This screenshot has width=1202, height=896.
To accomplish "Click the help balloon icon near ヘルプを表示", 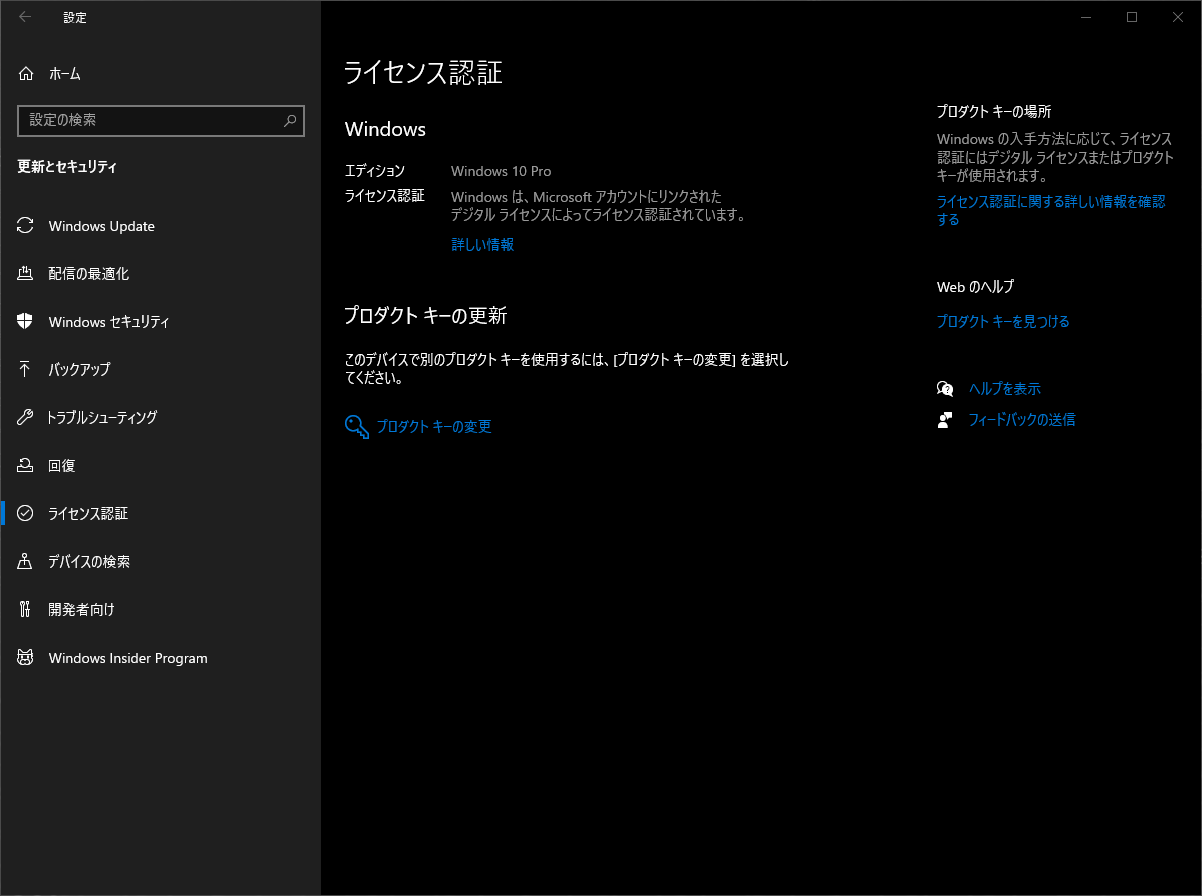I will point(945,388).
